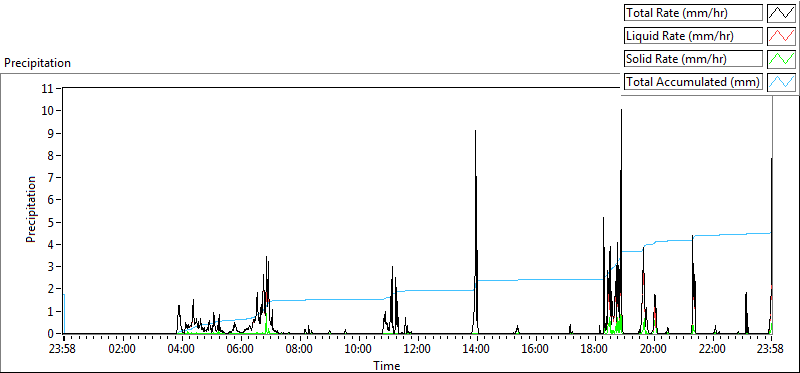Viewport: 800px width, 373px height.
Task: Click the Solid Rate green line icon
Action: click(x=781, y=58)
